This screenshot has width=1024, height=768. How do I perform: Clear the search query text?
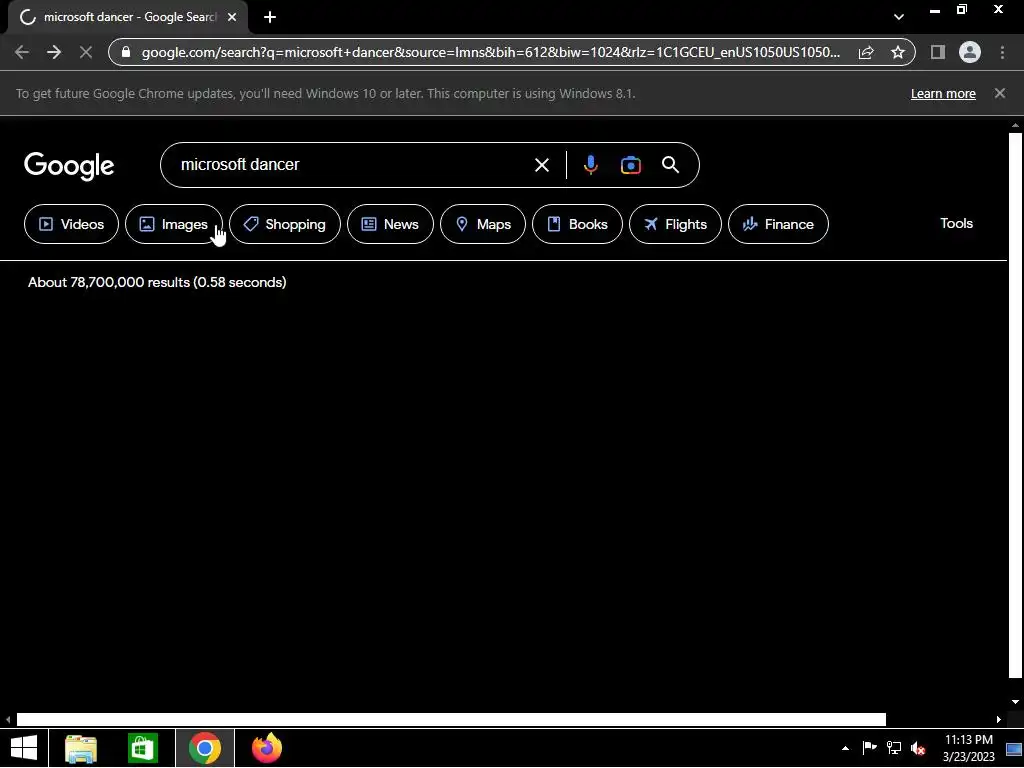[541, 165]
